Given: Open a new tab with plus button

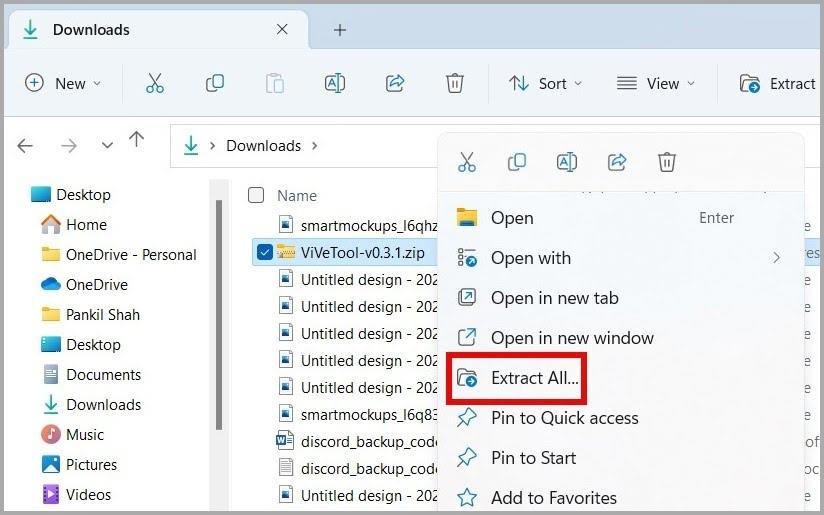Looking at the screenshot, I should click(340, 30).
